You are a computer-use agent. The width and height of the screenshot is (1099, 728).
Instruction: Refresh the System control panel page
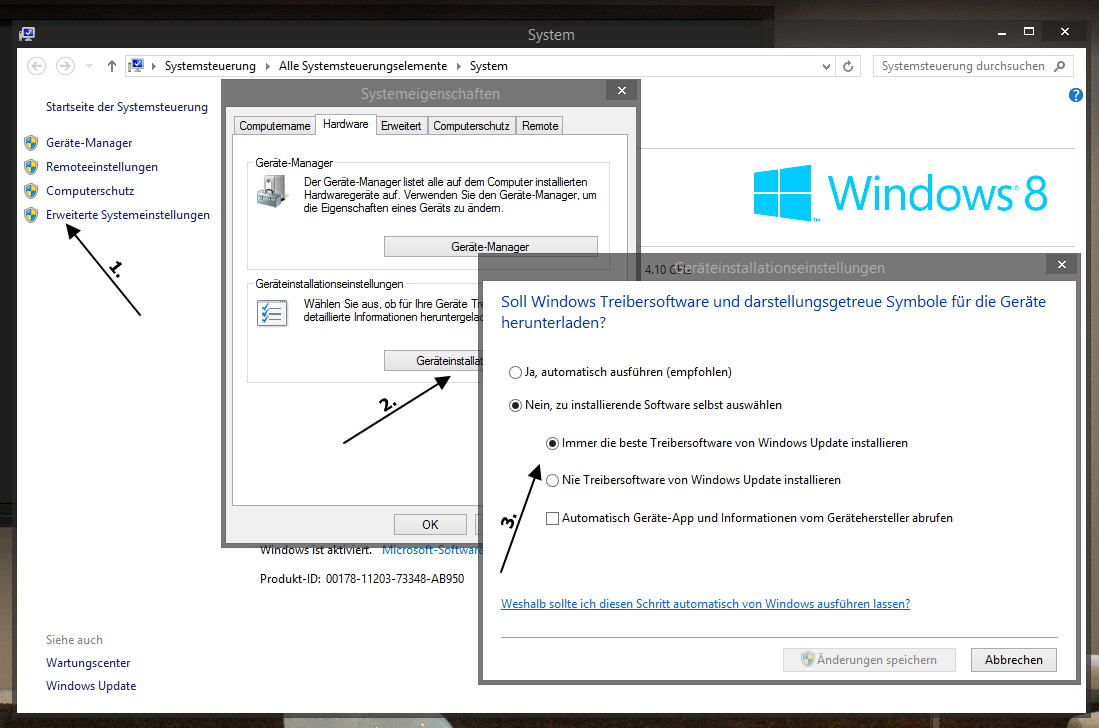(x=848, y=66)
